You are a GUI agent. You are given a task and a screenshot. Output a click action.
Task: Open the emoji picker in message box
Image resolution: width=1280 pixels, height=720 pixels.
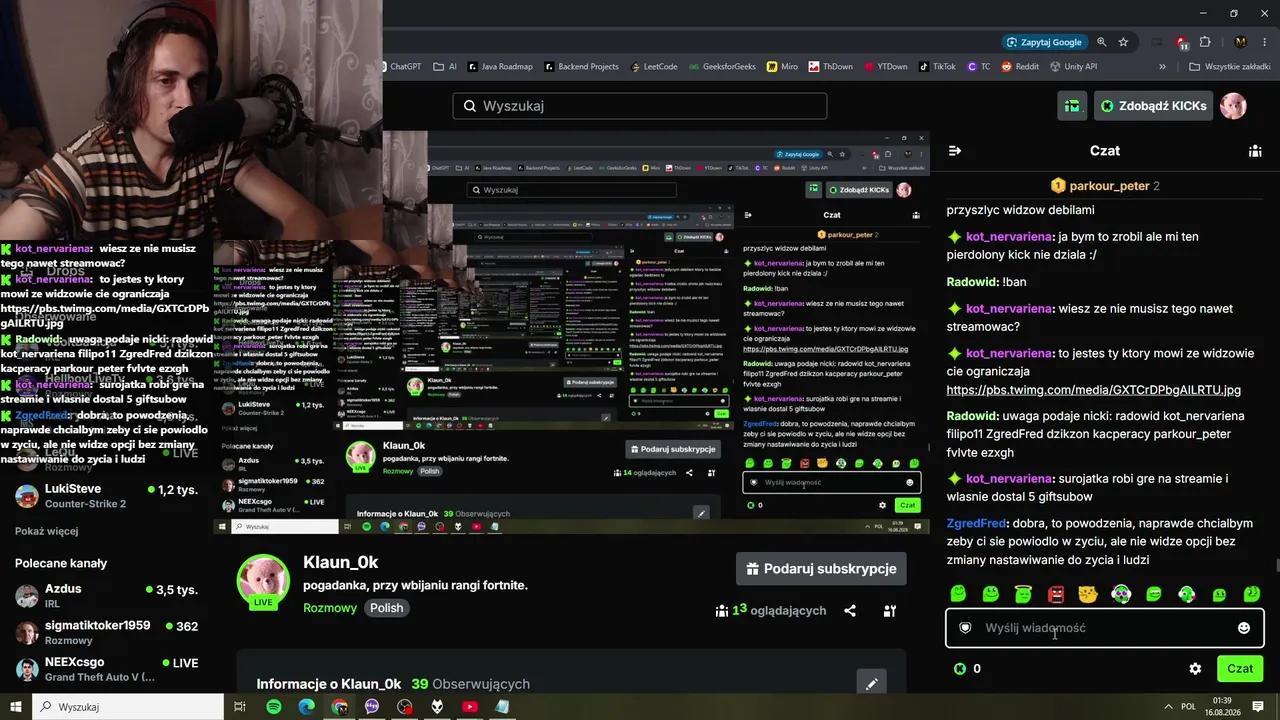[x=1243, y=628]
